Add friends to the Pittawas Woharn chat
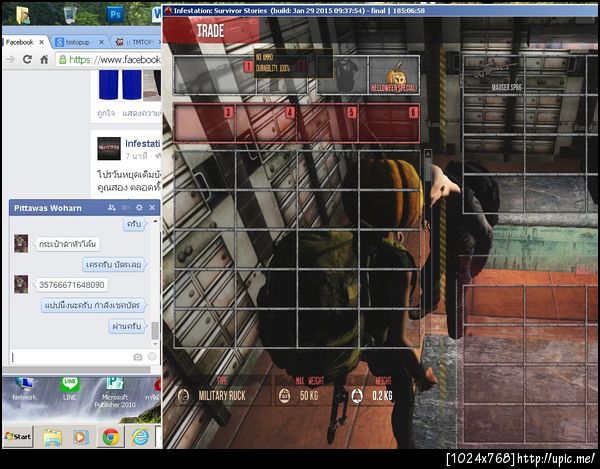Viewport: 600px width, 469px height. point(112,207)
